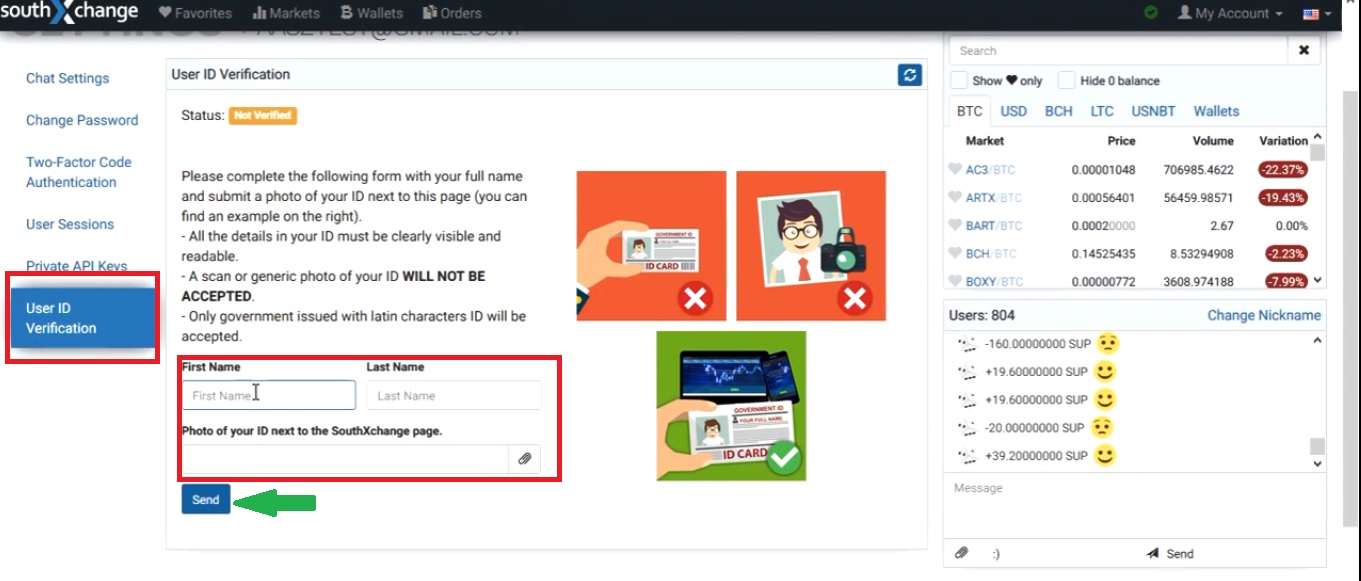Click the -19.43% variation badge

click(1284, 198)
